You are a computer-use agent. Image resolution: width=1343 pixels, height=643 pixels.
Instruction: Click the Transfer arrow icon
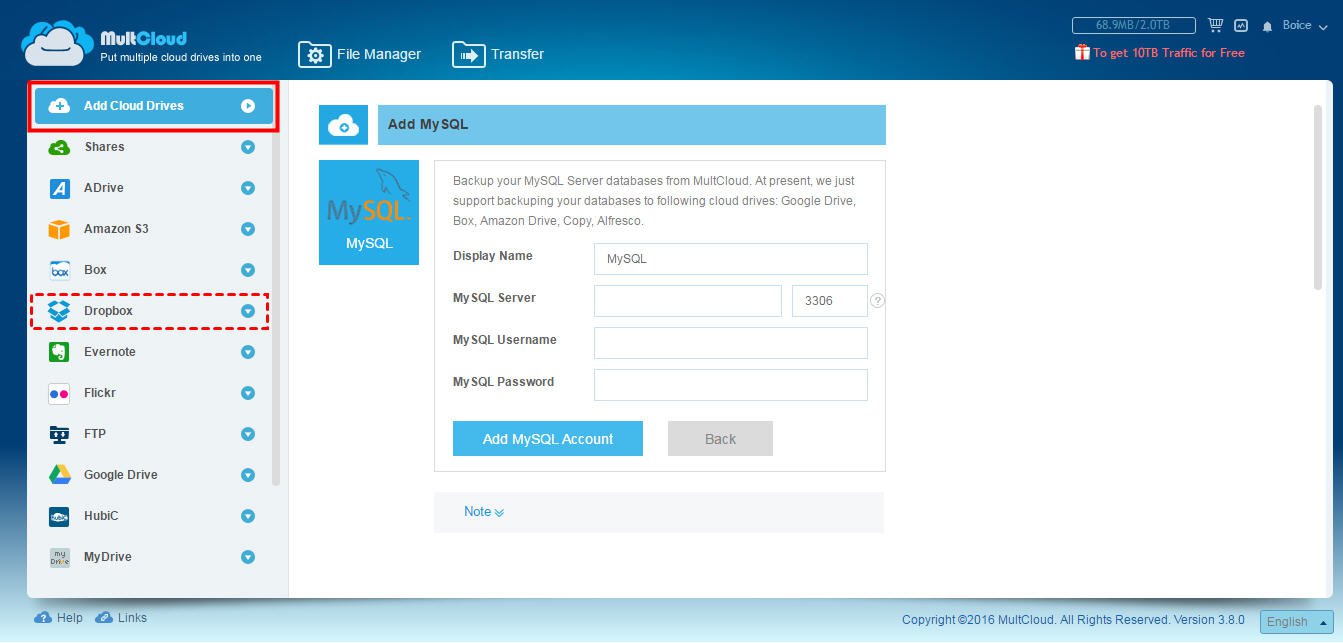tap(468, 55)
